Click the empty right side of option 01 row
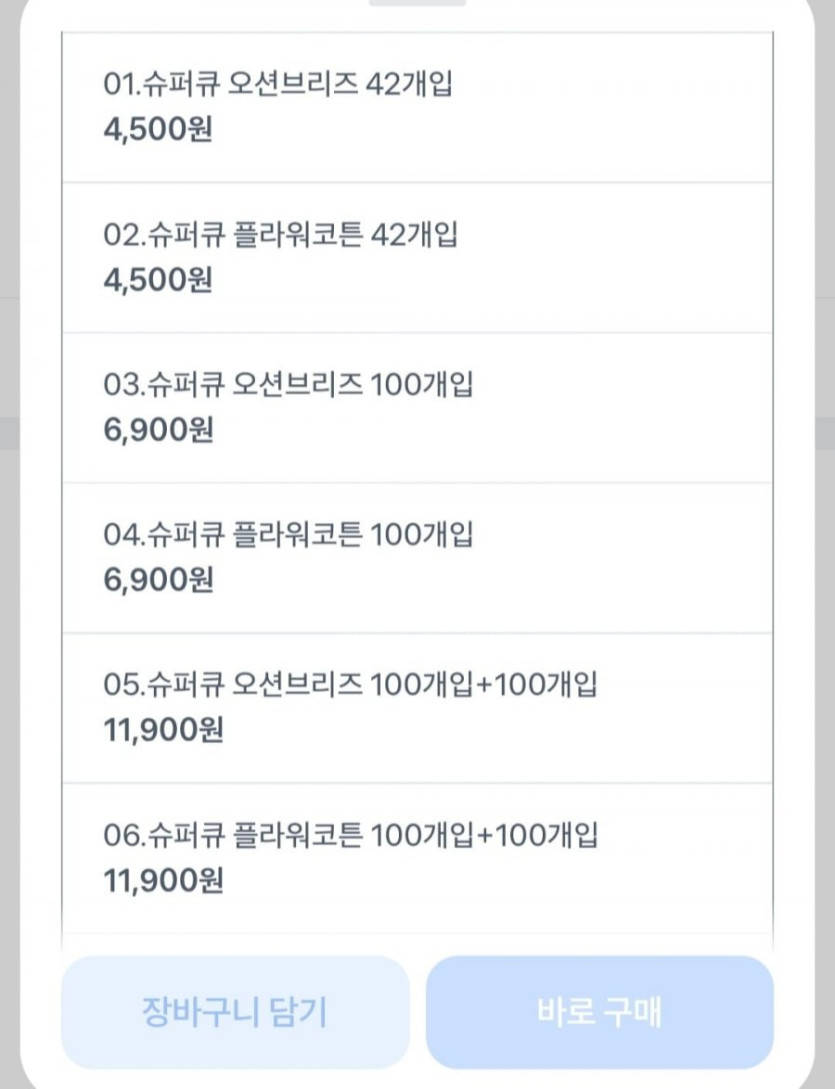835x1089 pixels. (650, 108)
